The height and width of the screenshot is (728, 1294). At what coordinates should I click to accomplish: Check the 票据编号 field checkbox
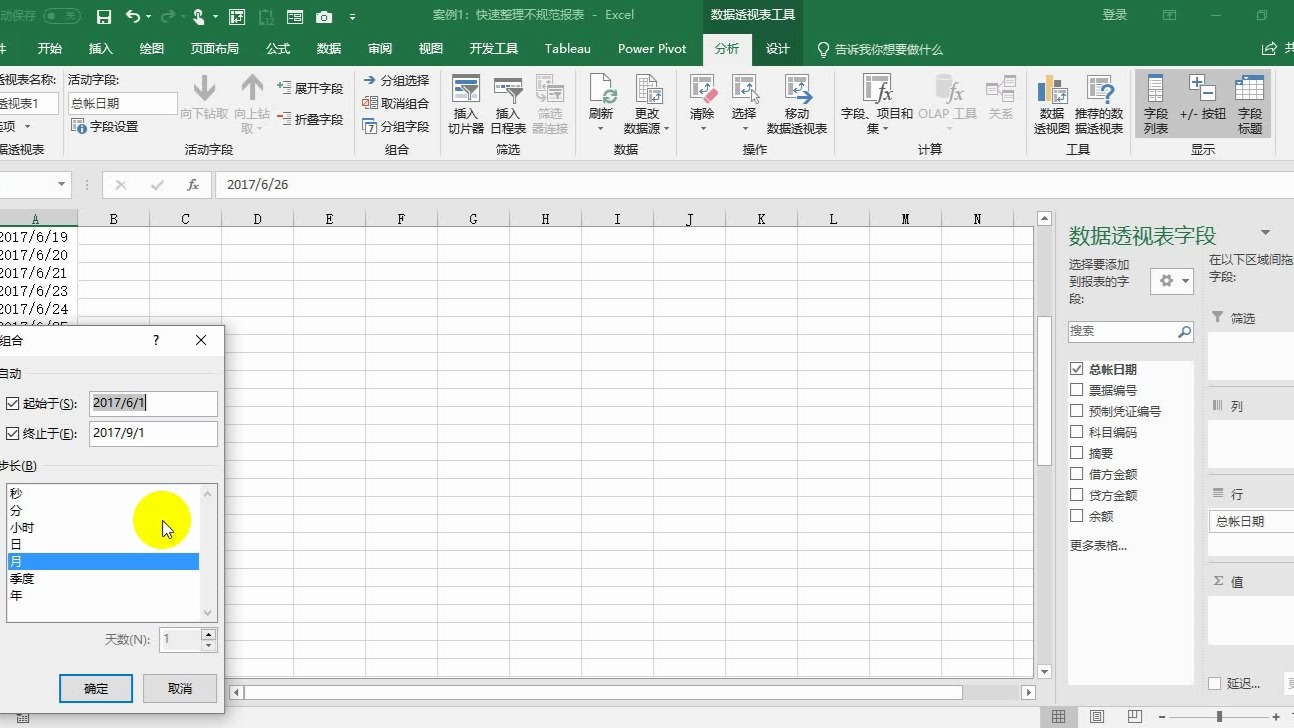pyautogui.click(x=1077, y=390)
